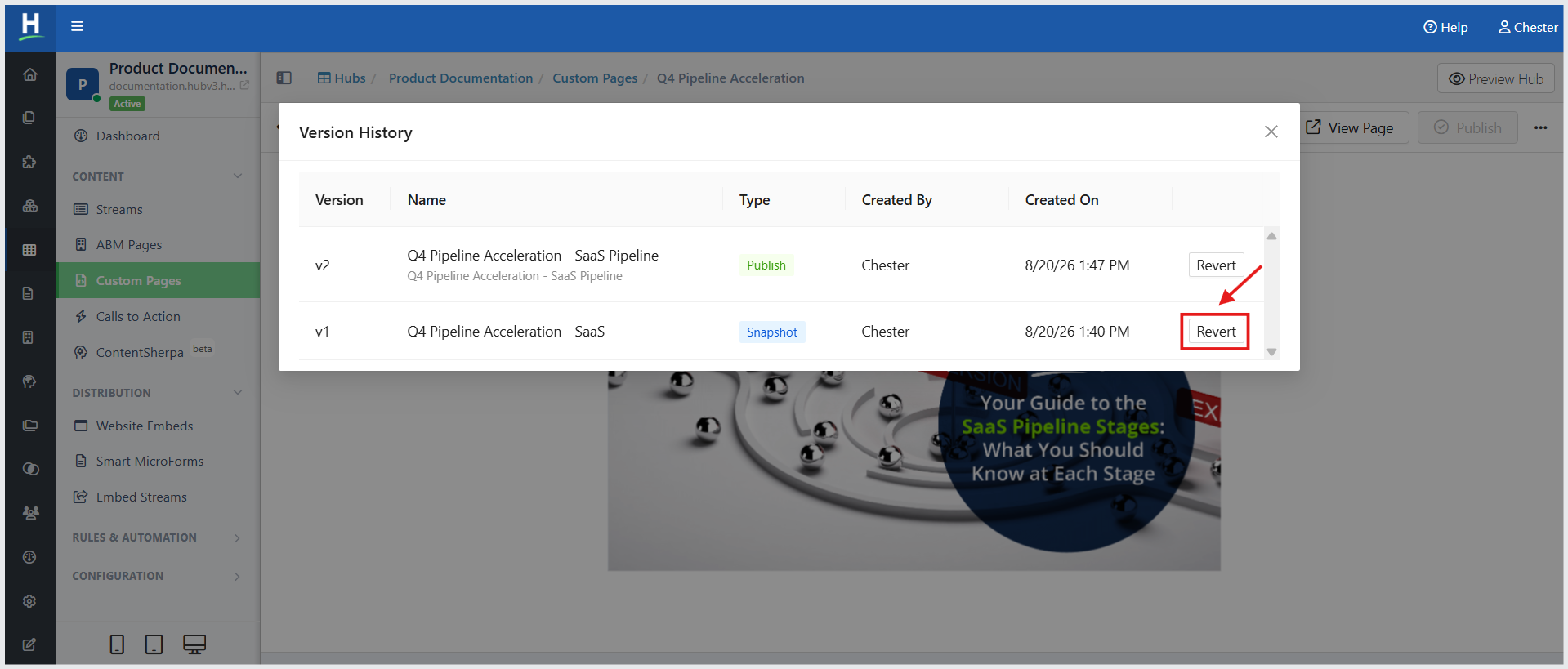Open the three-dots more options menu
Image resolution: width=1568 pixels, height=669 pixels.
(x=1541, y=127)
